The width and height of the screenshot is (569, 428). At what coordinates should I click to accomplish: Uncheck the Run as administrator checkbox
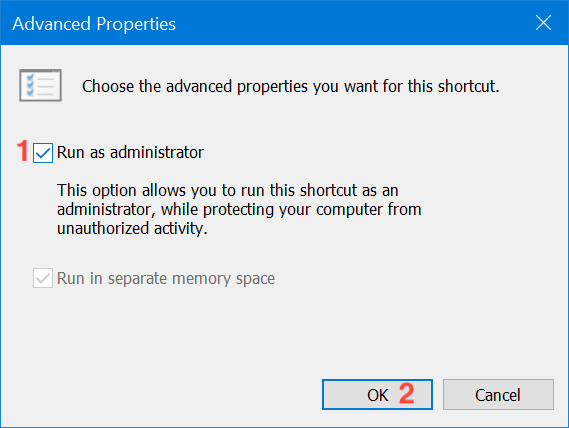[x=43, y=153]
